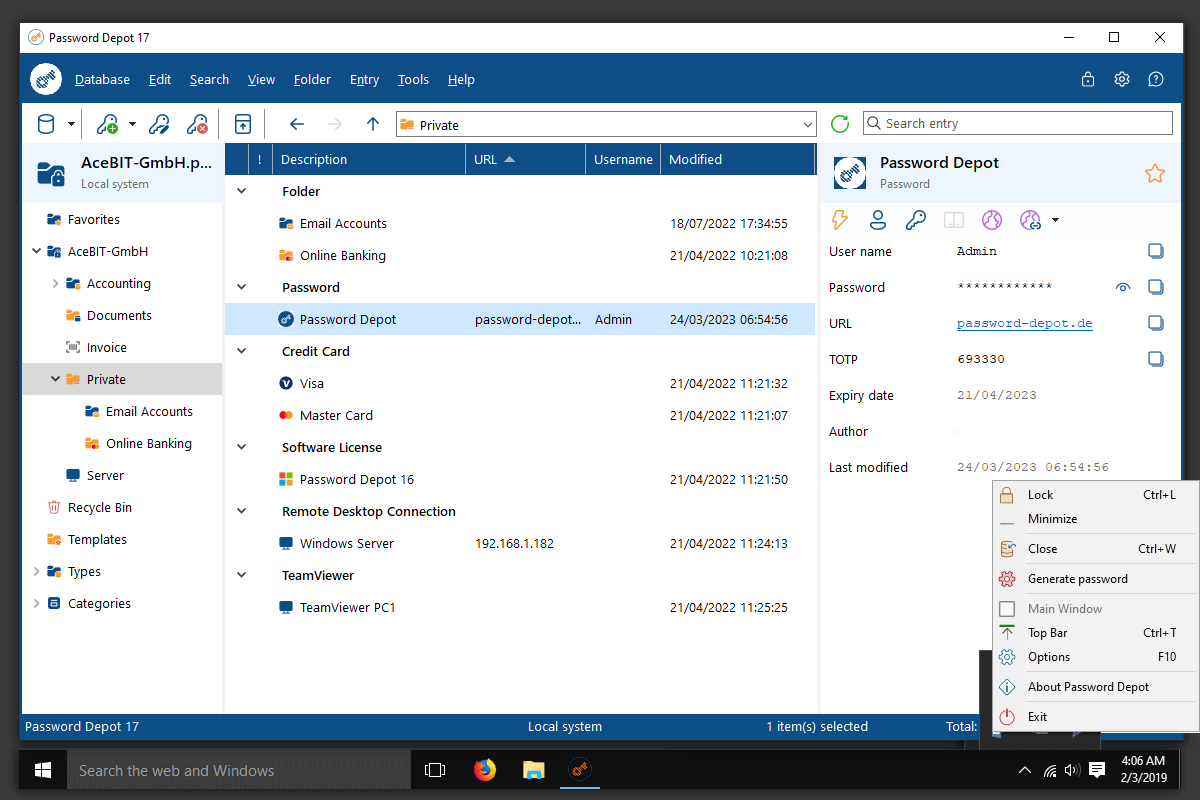Screen dimensions: 1200x800
Task: Click the green refresh icon
Action: tap(840, 124)
